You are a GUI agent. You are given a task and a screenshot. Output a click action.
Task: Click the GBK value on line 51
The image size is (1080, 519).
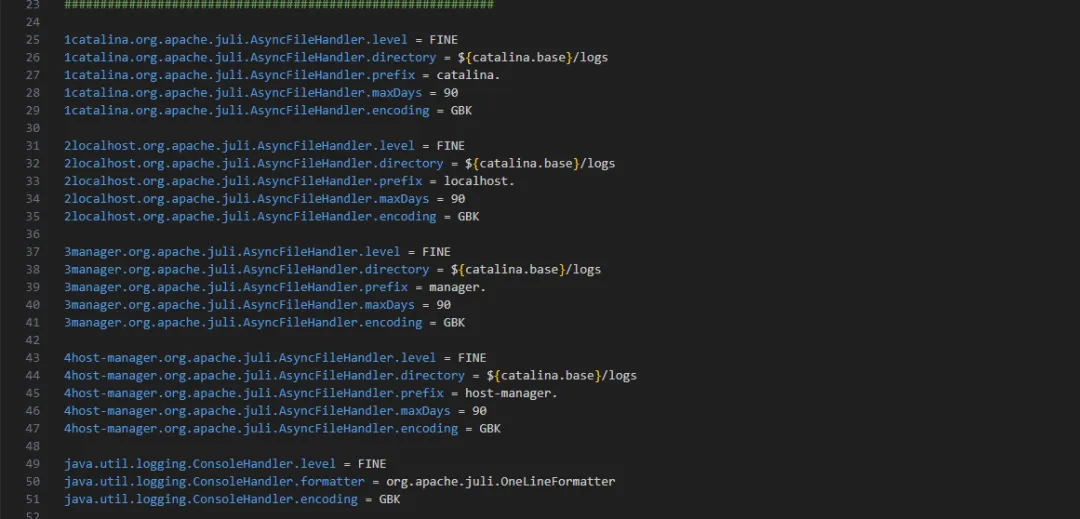pos(390,499)
